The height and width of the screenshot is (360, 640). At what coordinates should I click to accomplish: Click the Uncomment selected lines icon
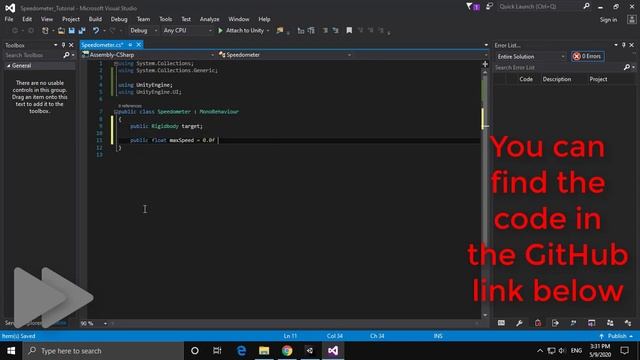pos(335,31)
